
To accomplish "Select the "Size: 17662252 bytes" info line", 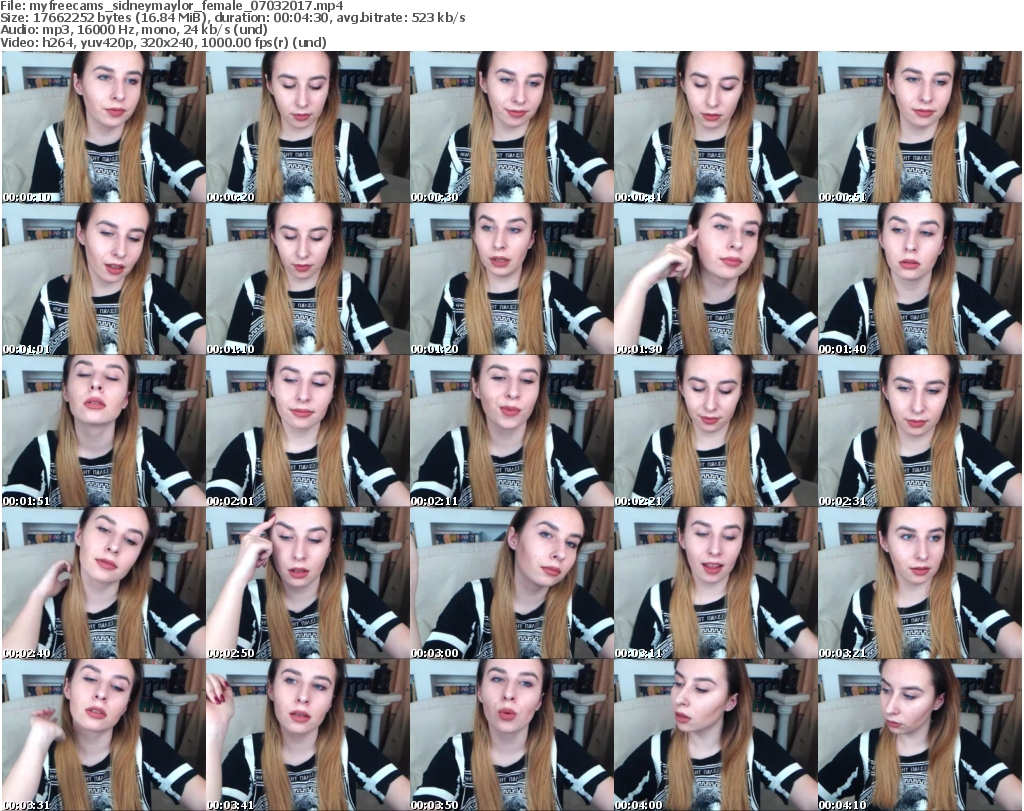I will point(233,18).
